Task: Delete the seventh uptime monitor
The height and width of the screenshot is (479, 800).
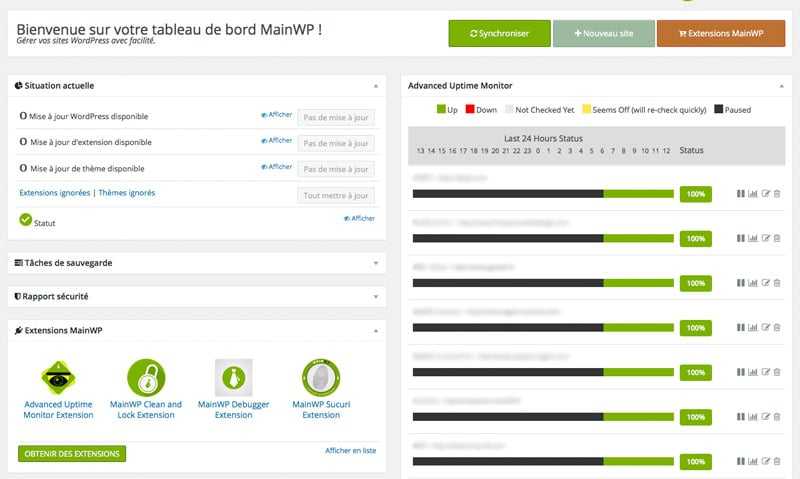Action: [777, 461]
